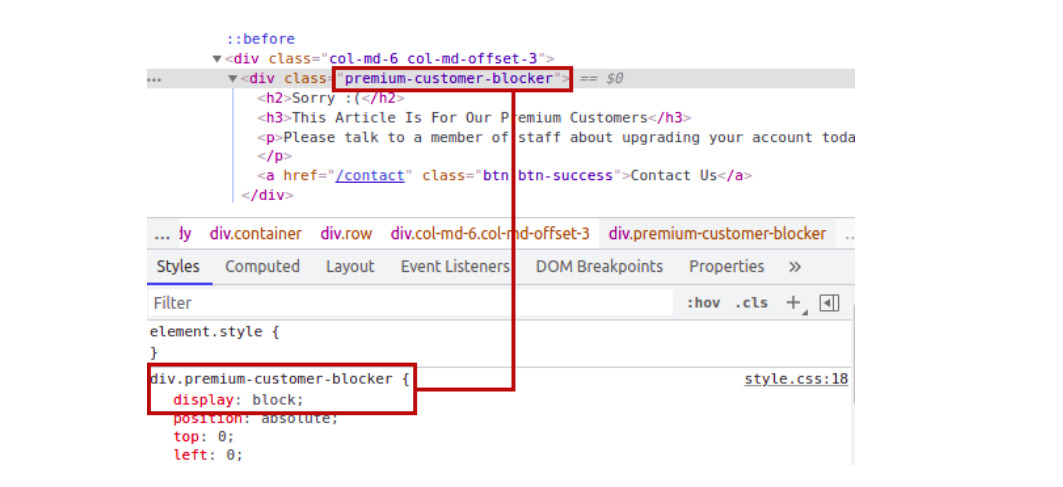Click the breadcrumb overflow ellipsis on left
The height and width of the screenshot is (487, 1063).
click(162, 235)
